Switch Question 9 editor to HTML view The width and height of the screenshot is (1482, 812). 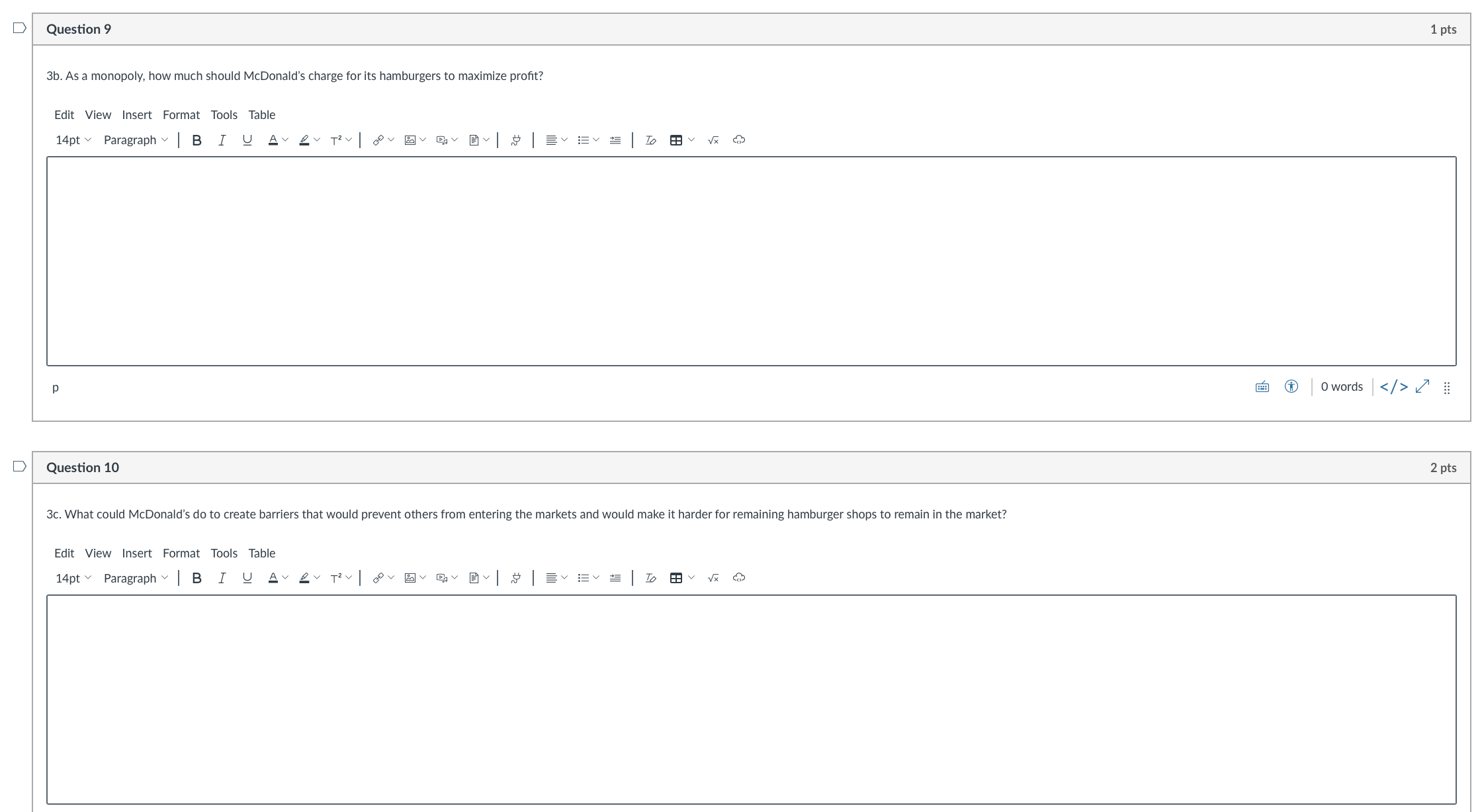tap(1393, 387)
